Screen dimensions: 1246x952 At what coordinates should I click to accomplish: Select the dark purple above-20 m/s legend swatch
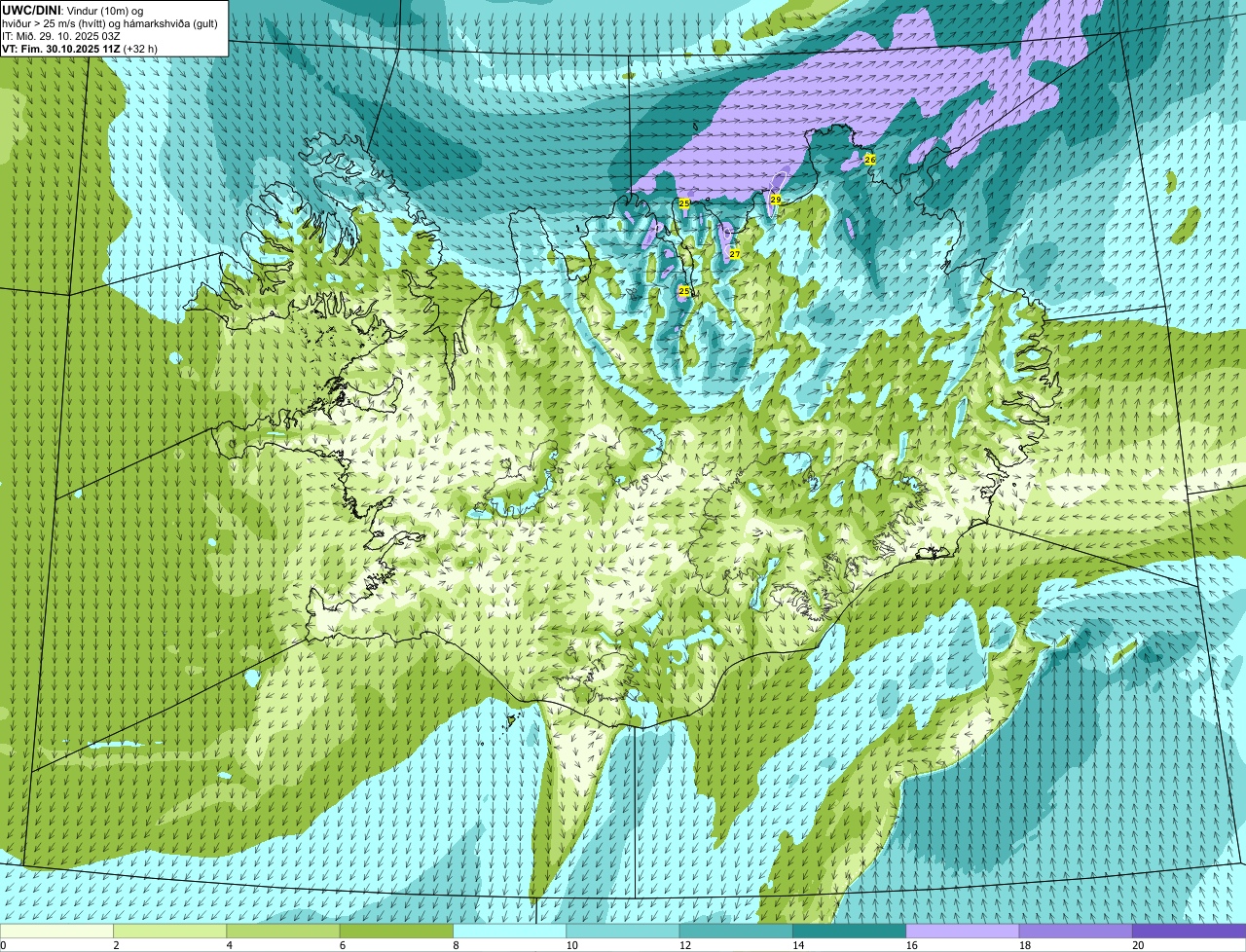pos(1189,931)
